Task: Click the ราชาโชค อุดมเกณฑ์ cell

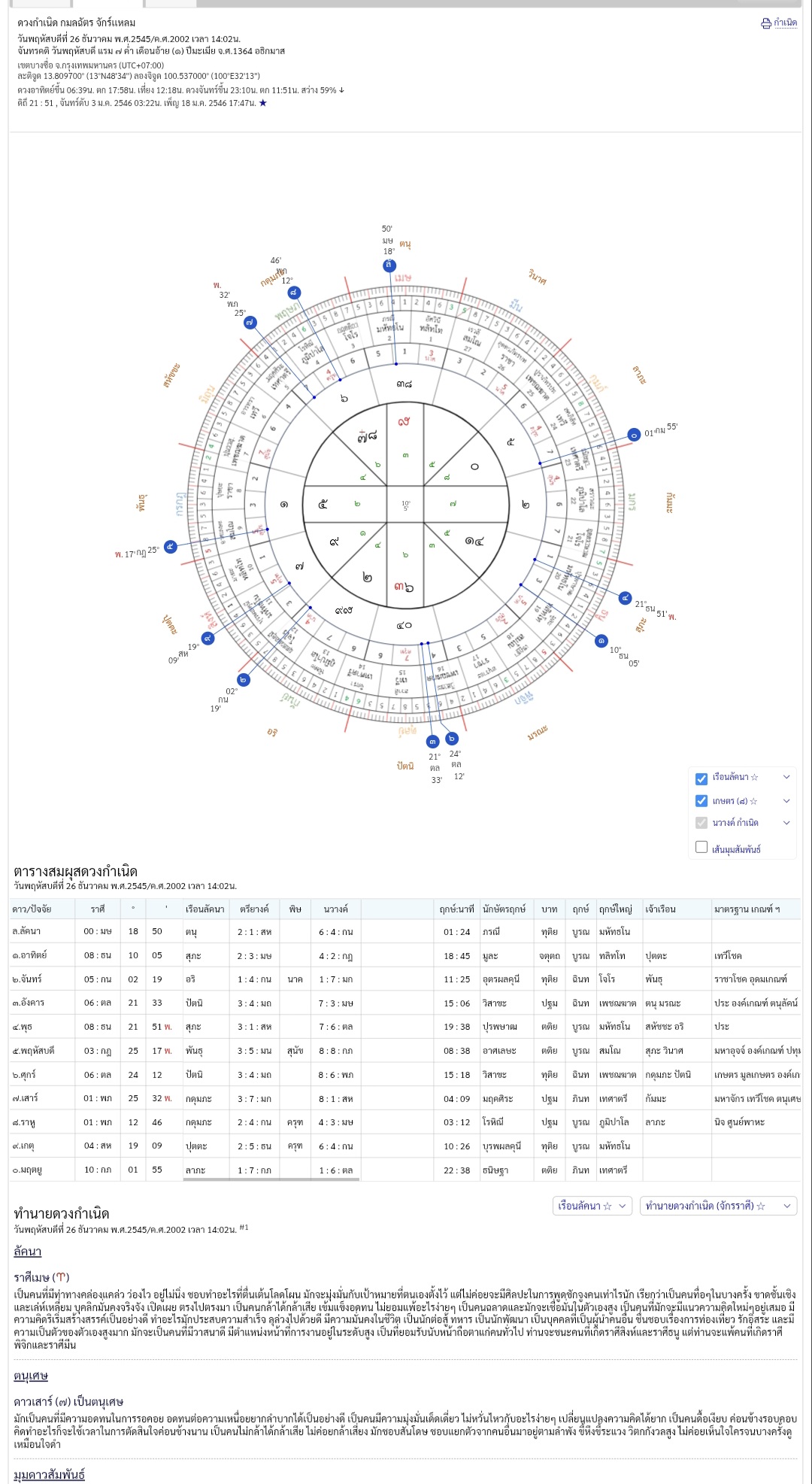Action: pyautogui.click(x=750, y=979)
